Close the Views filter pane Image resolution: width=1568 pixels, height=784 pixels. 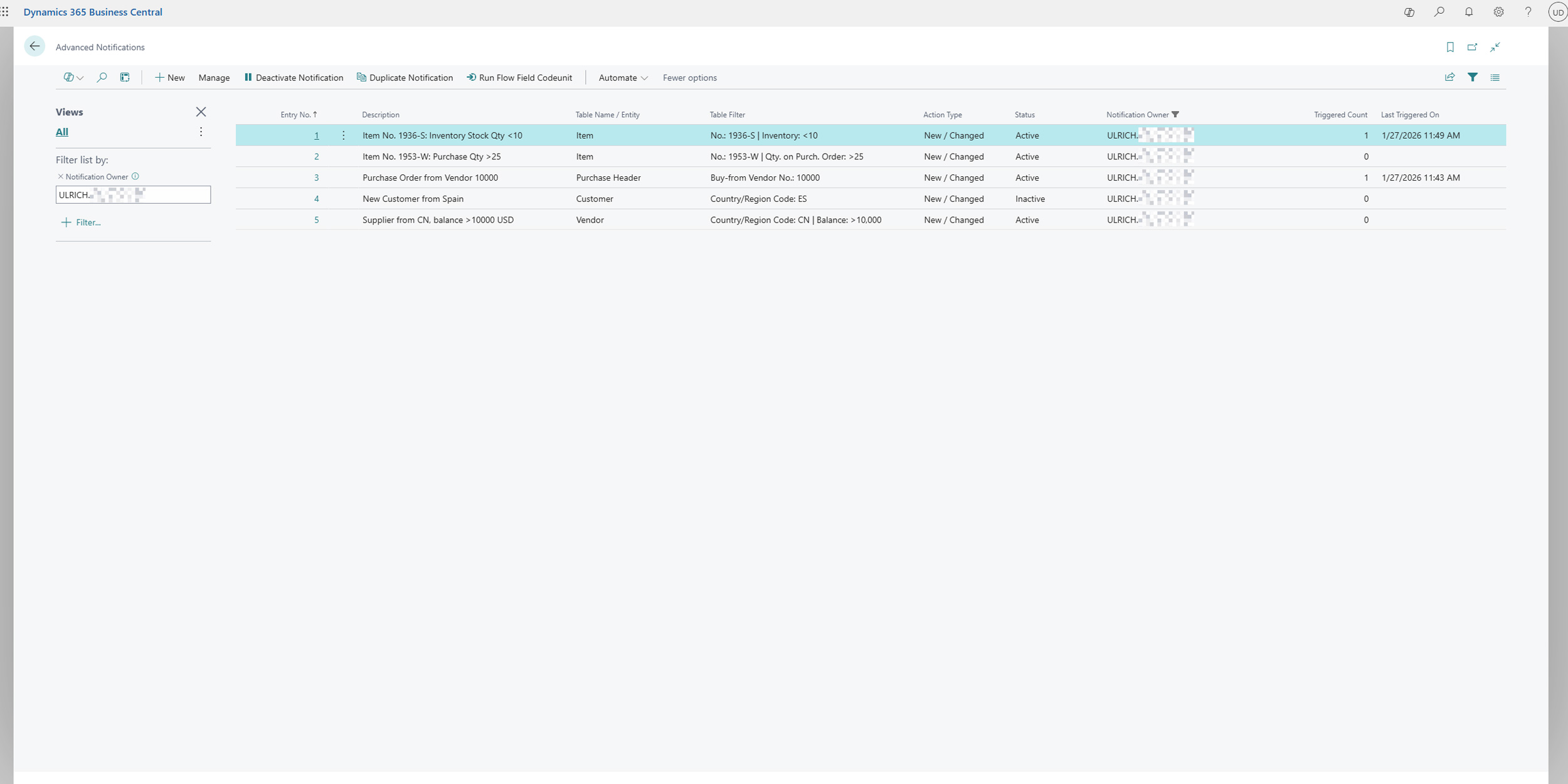[x=201, y=112]
